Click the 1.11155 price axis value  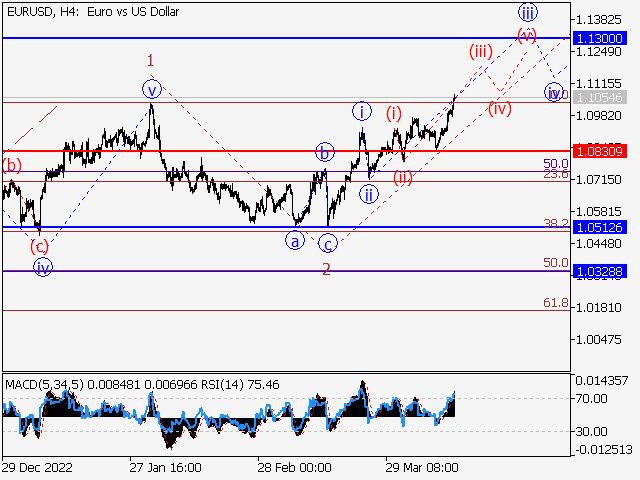598,84
